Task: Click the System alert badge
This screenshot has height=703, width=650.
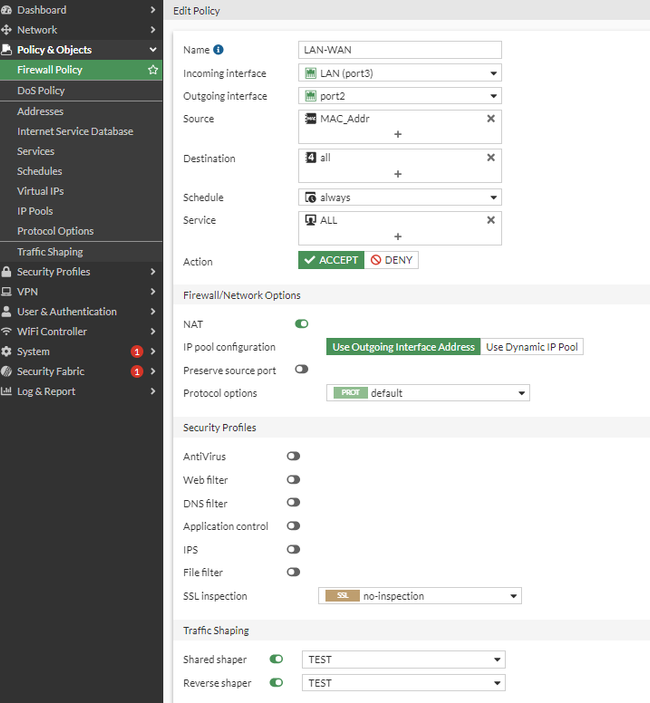Action: tap(136, 352)
